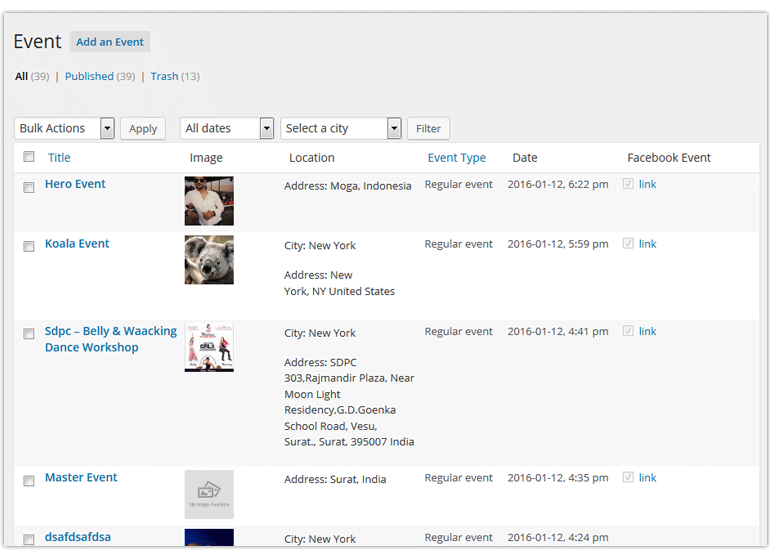Screen dimensions: 770x557
Task: Tick the Master Event row checkbox
Action: pos(29,480)
